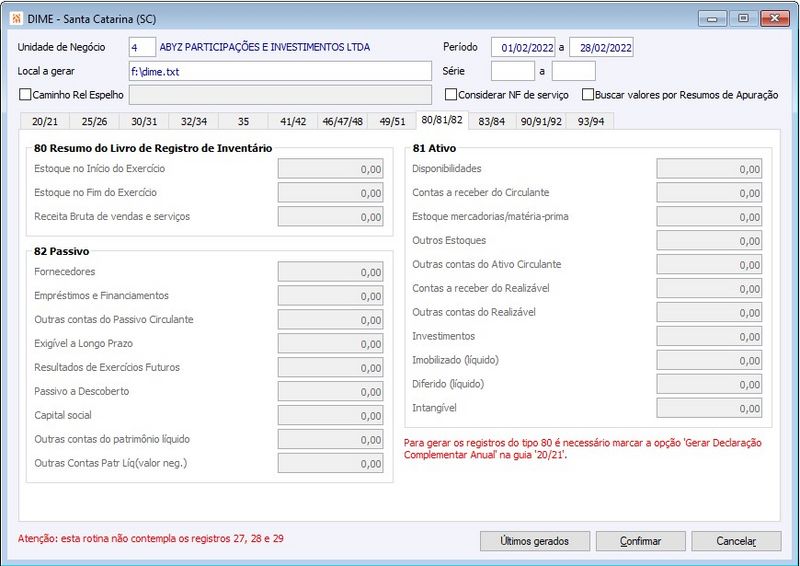Select the 46/47/48 tab
This screenshot has width=800, height=566.
coord(343,121)
